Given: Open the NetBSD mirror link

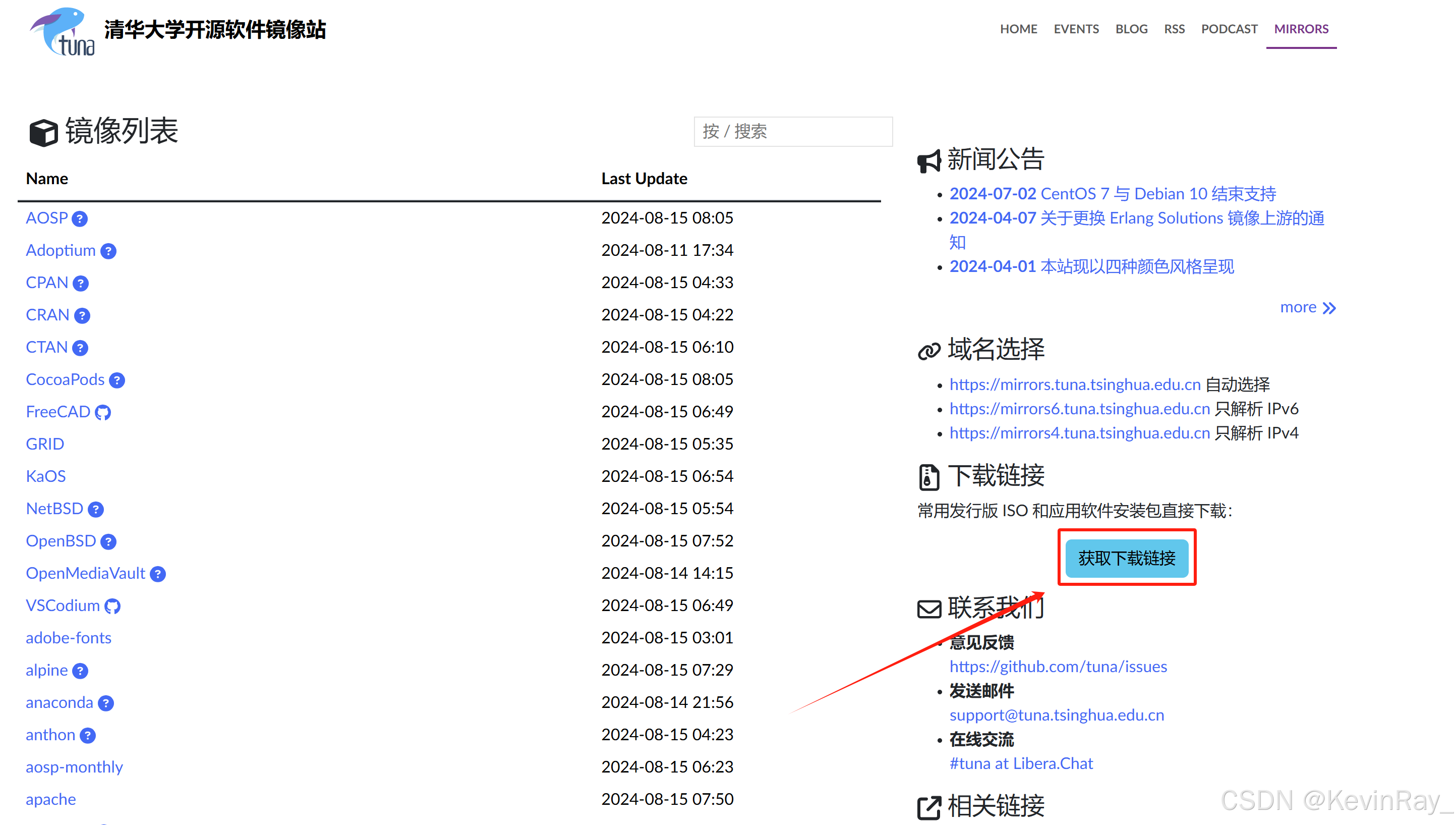Looking at the screenshot, I should pyautogui.click(x=54, y=508).
